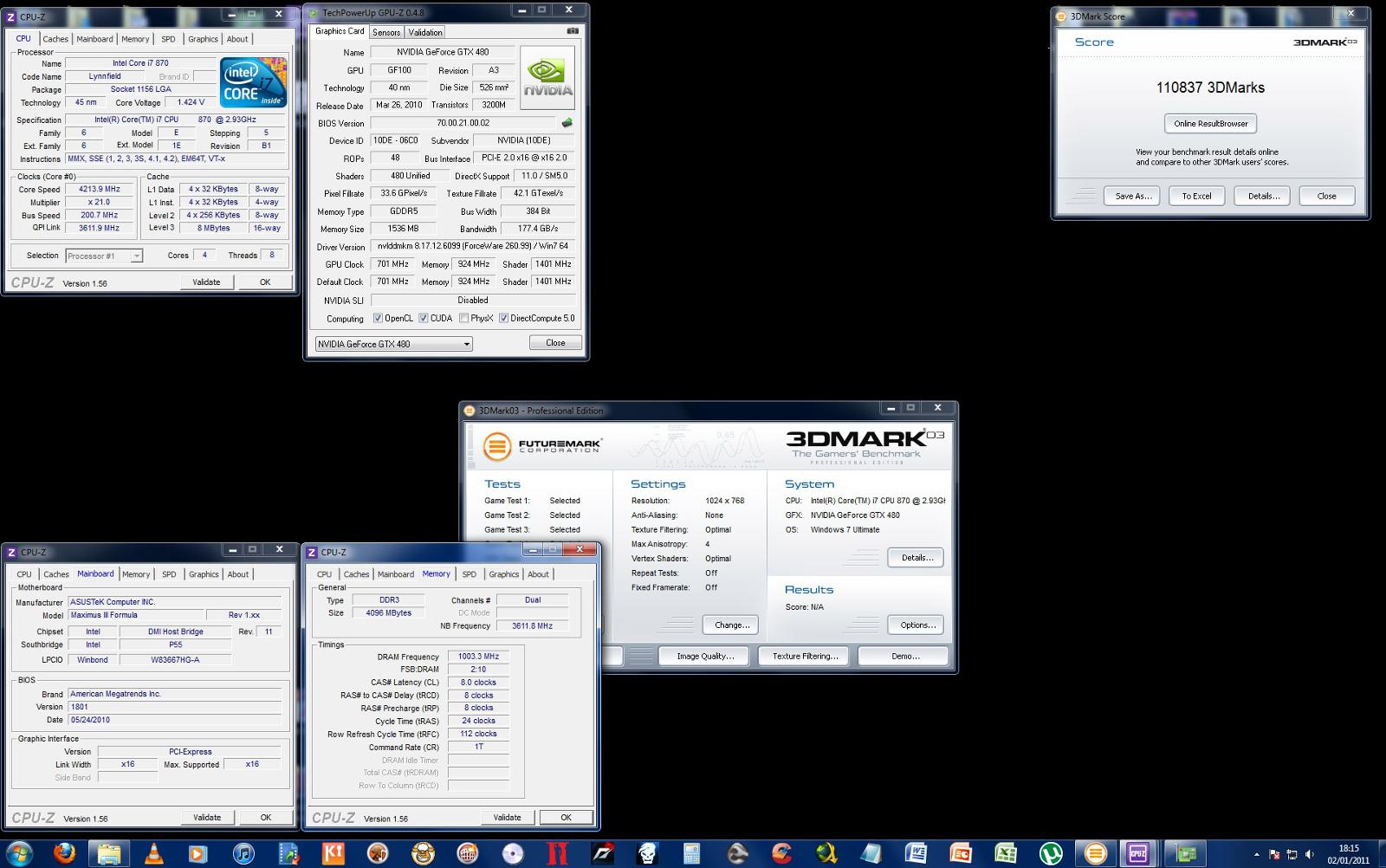Open SPD tab in the CPU-Z Memory window
The width and height of the screenshot is (1386, 868).
pos(469,574)
